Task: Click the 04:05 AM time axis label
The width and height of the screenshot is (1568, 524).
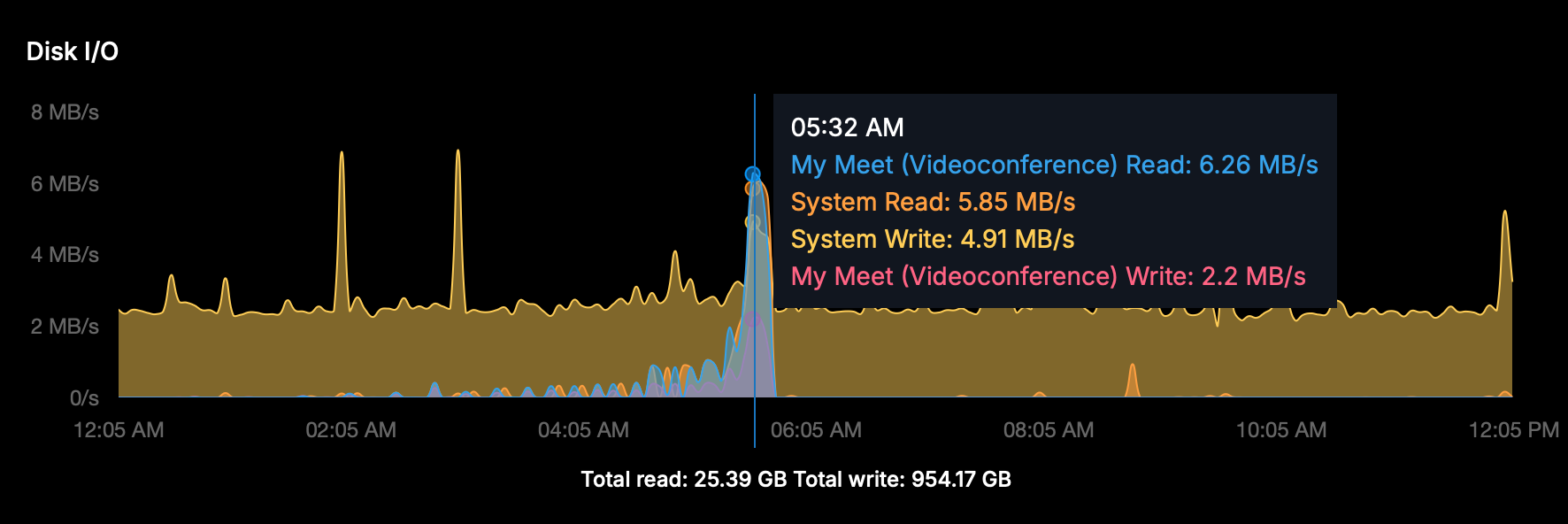Action: tap(584, 430)
